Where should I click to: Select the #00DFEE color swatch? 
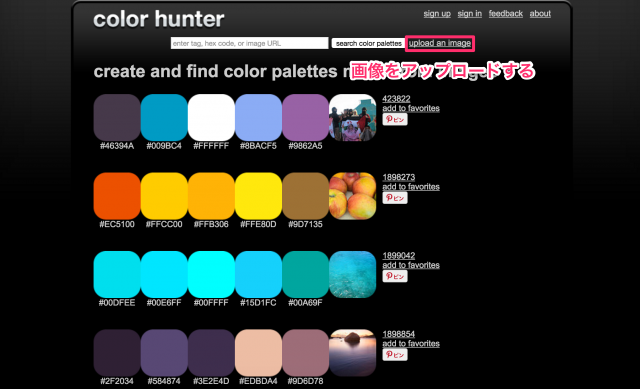(x=117, y=274)
